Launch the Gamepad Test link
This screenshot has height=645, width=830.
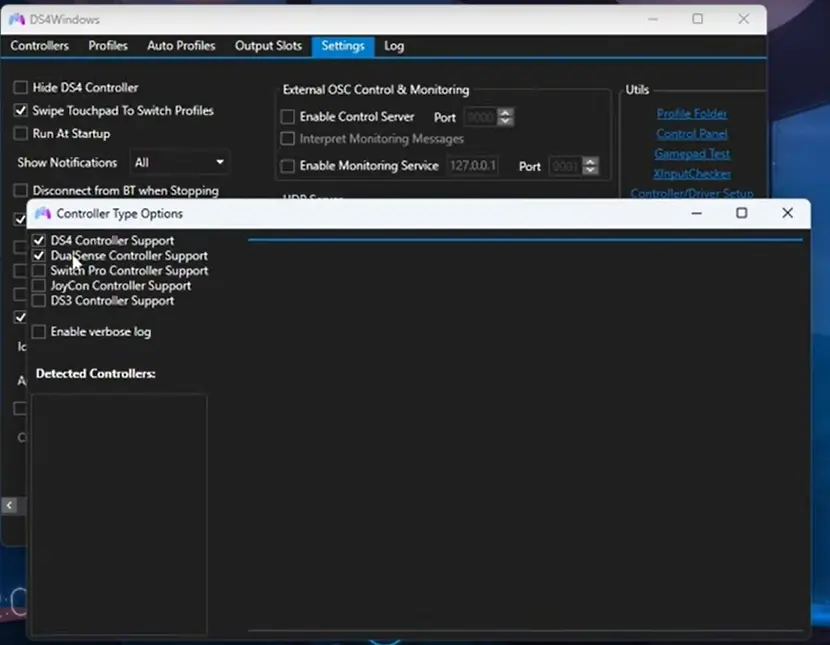point(692,154)
